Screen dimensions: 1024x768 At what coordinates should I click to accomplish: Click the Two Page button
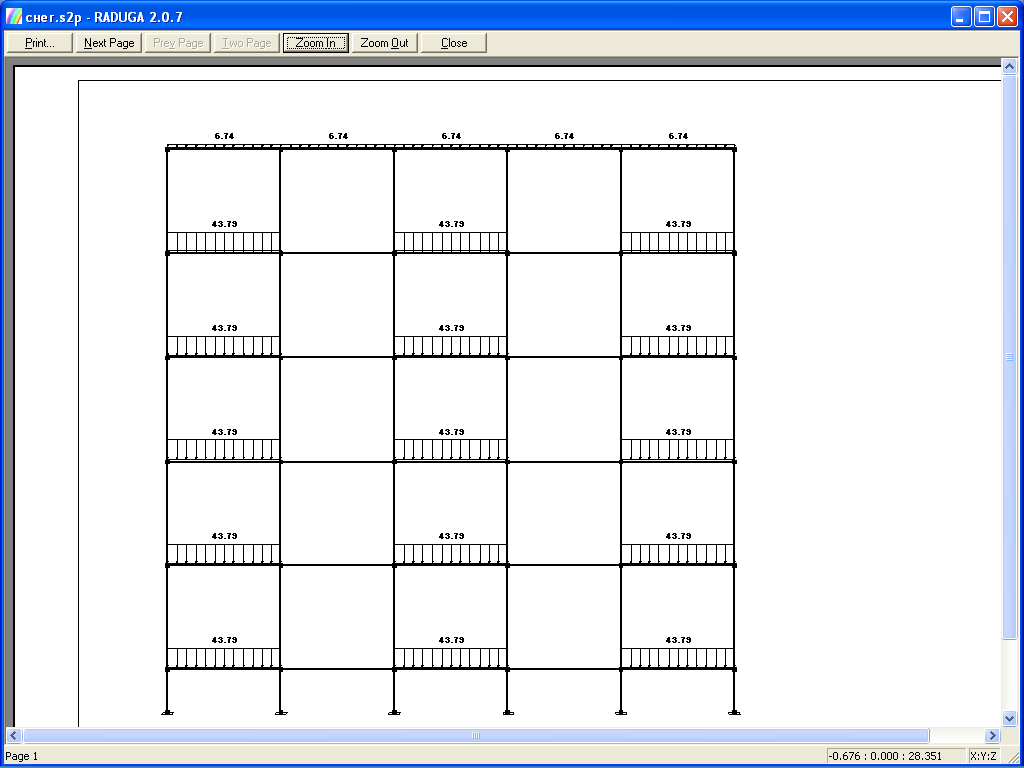click(x=247, y=43)
